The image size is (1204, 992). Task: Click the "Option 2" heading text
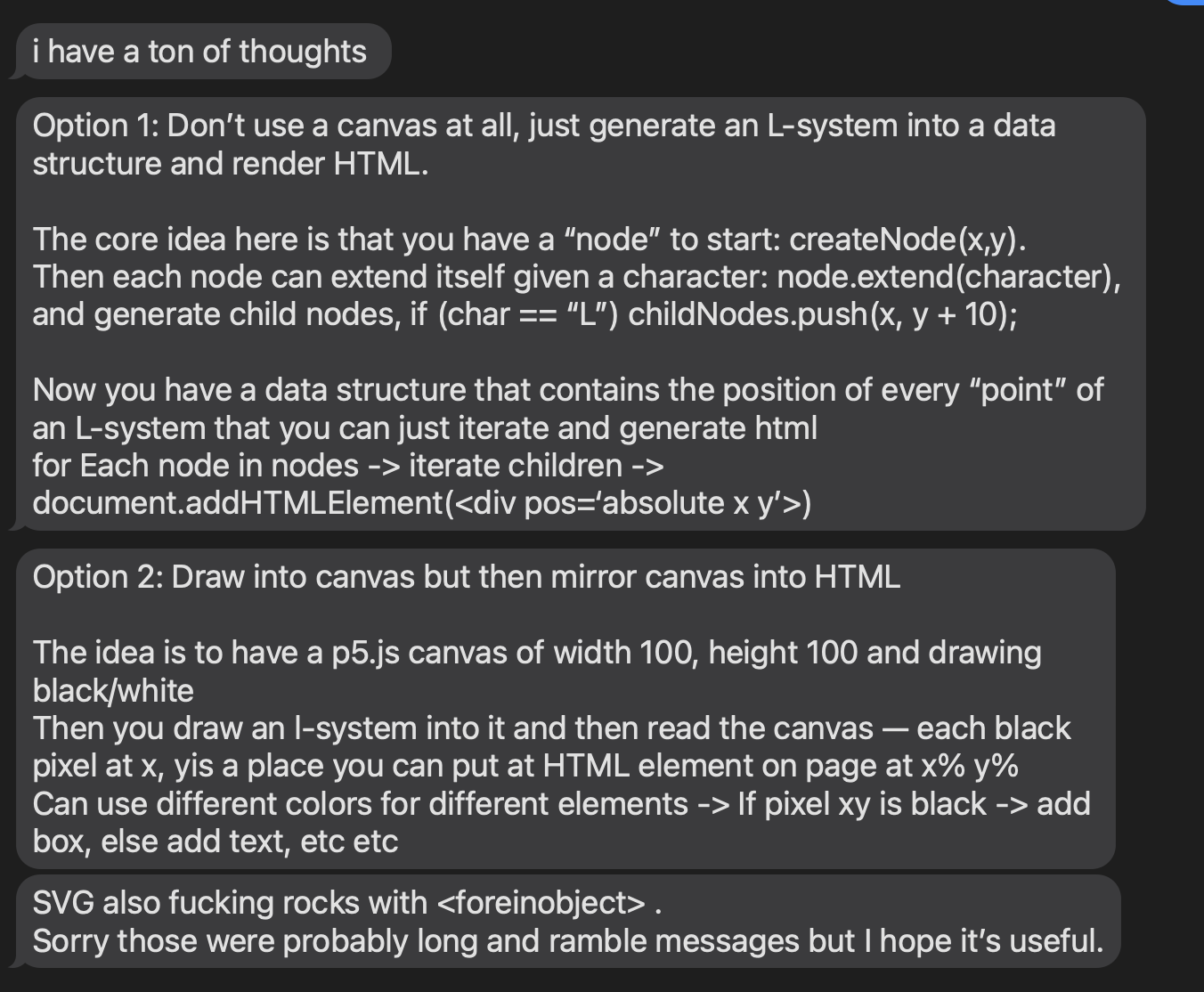pyautogui.click(x=96, y=577)
